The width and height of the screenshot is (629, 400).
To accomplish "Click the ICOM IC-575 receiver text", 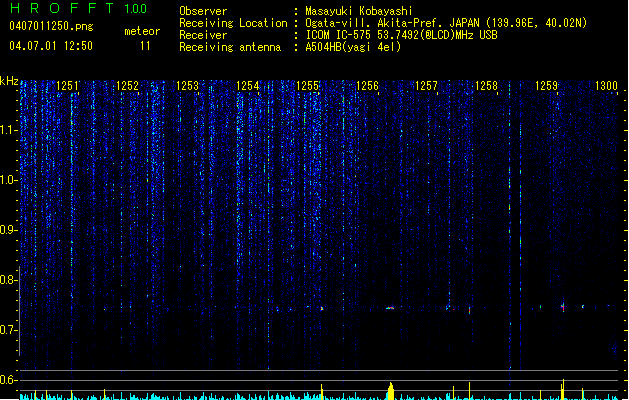I will 401,35.
